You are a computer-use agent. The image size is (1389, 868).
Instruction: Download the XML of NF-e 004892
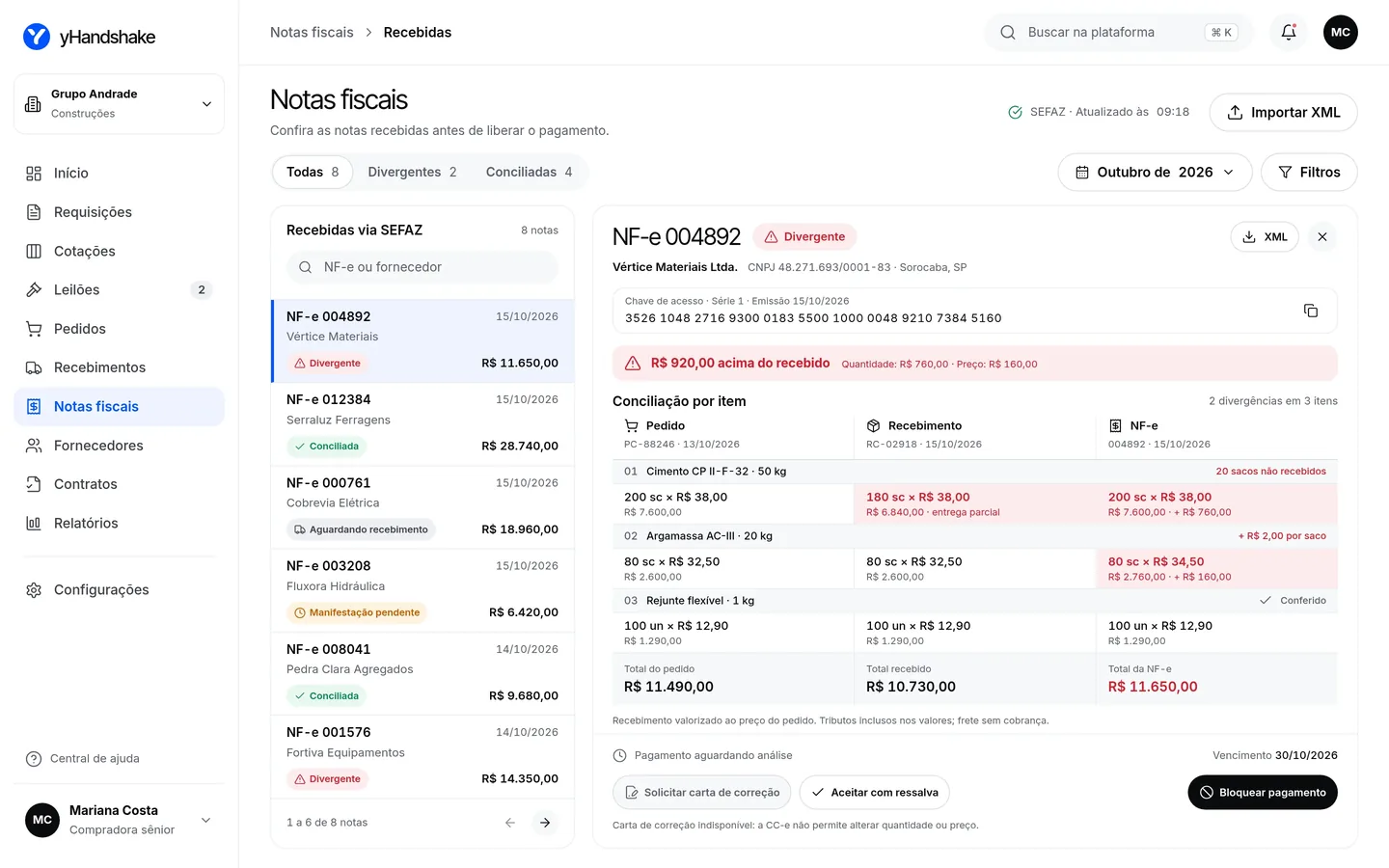tap(1265, 237)
